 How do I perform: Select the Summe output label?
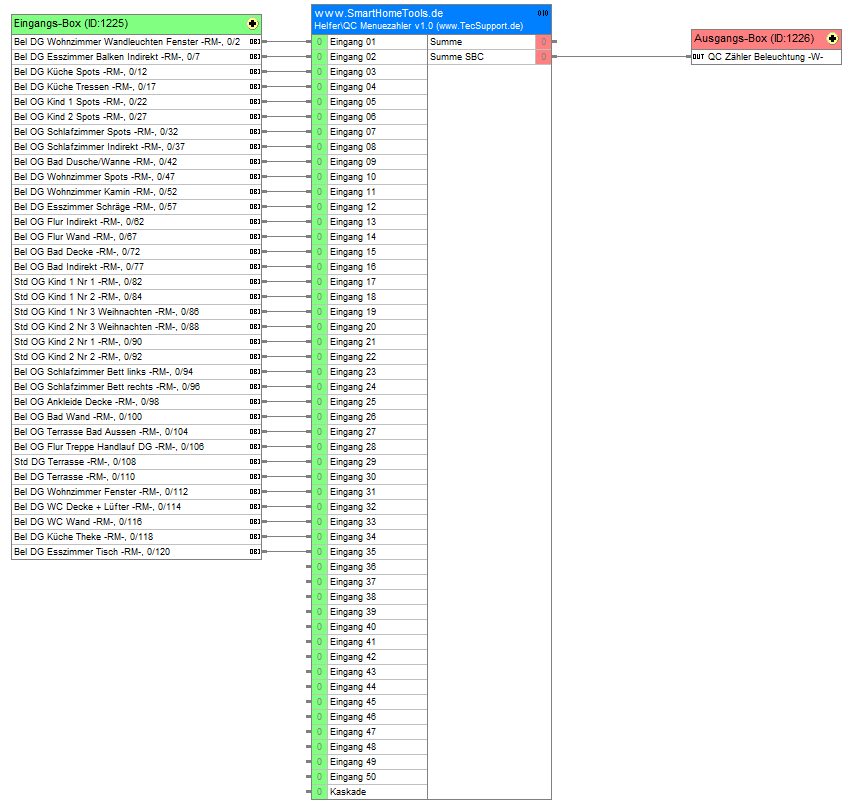(x=446, y=42)
